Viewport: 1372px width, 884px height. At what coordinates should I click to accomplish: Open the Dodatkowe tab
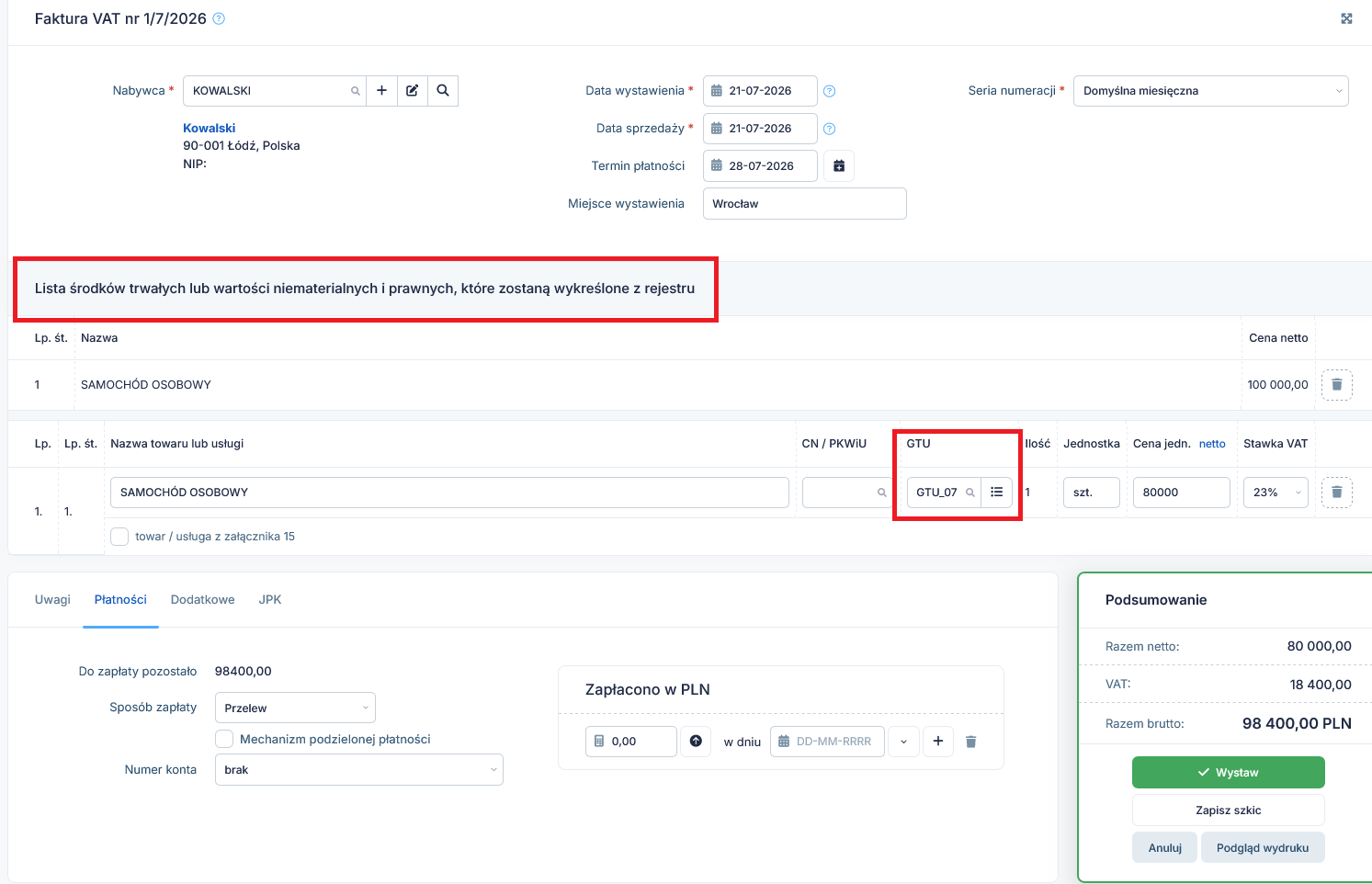[203, 599]
